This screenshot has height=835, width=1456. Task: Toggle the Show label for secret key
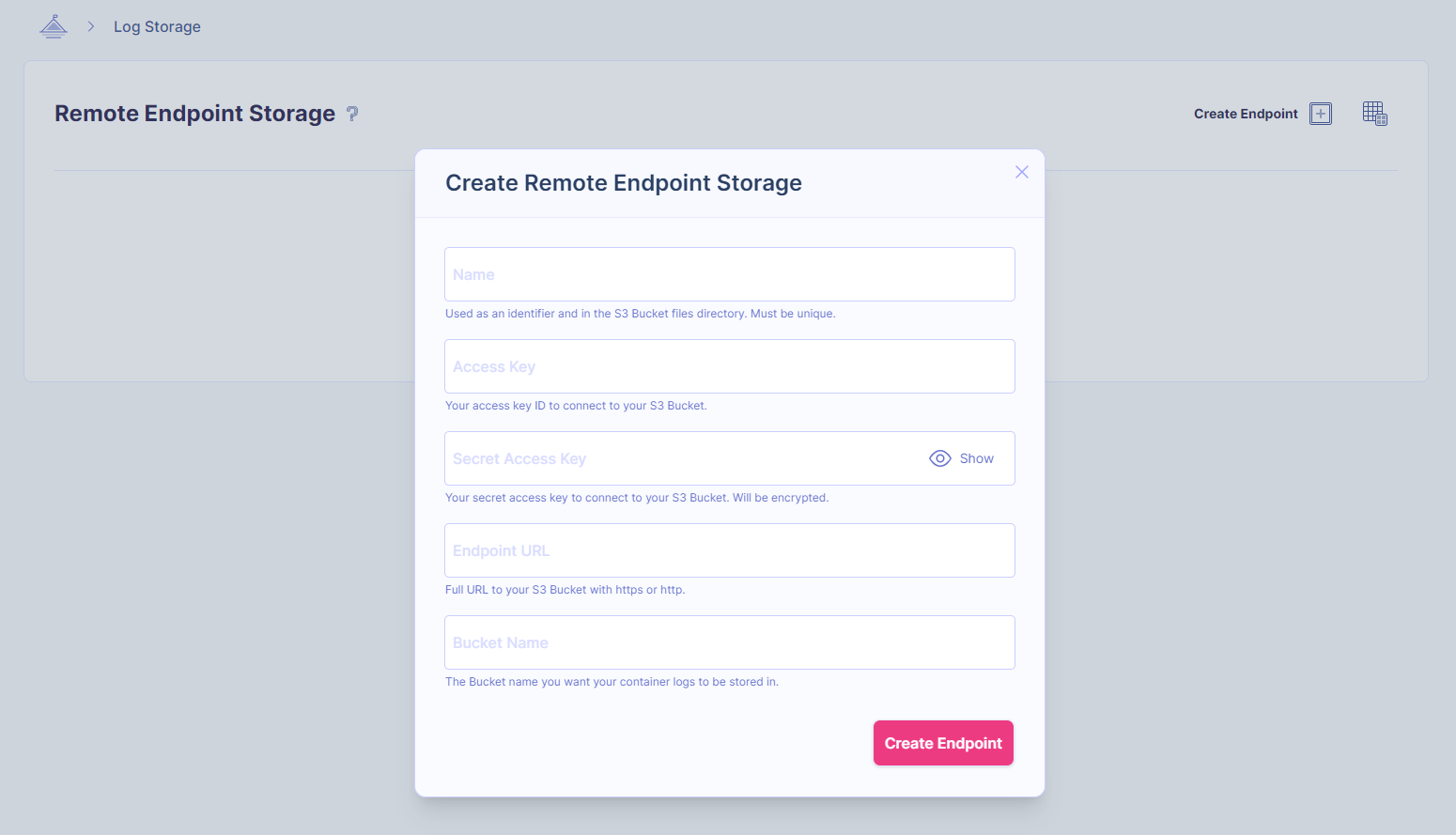[x=976, y=458]
